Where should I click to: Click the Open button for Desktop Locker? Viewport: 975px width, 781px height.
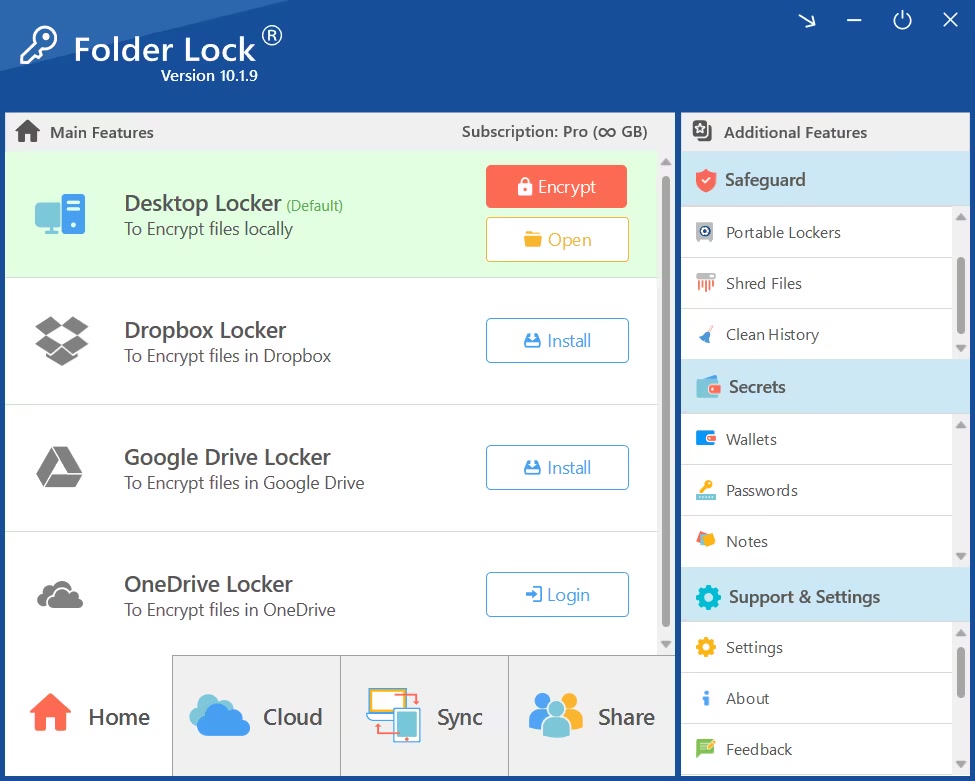tap(557, 240)
